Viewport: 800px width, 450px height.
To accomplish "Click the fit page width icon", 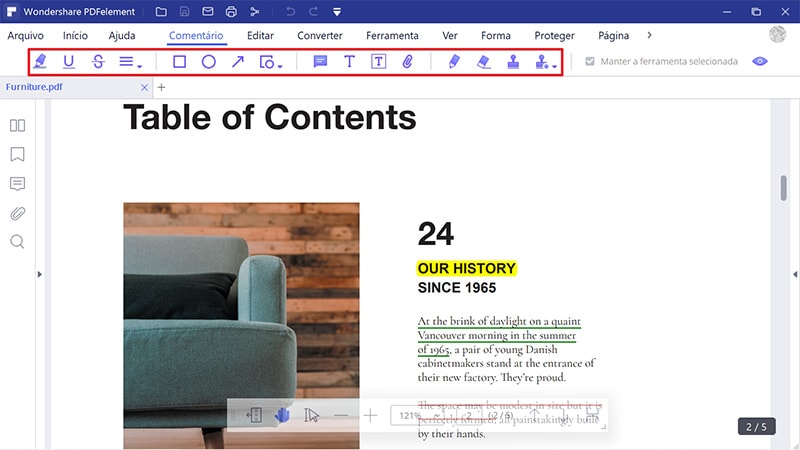I will pos(254,415).
